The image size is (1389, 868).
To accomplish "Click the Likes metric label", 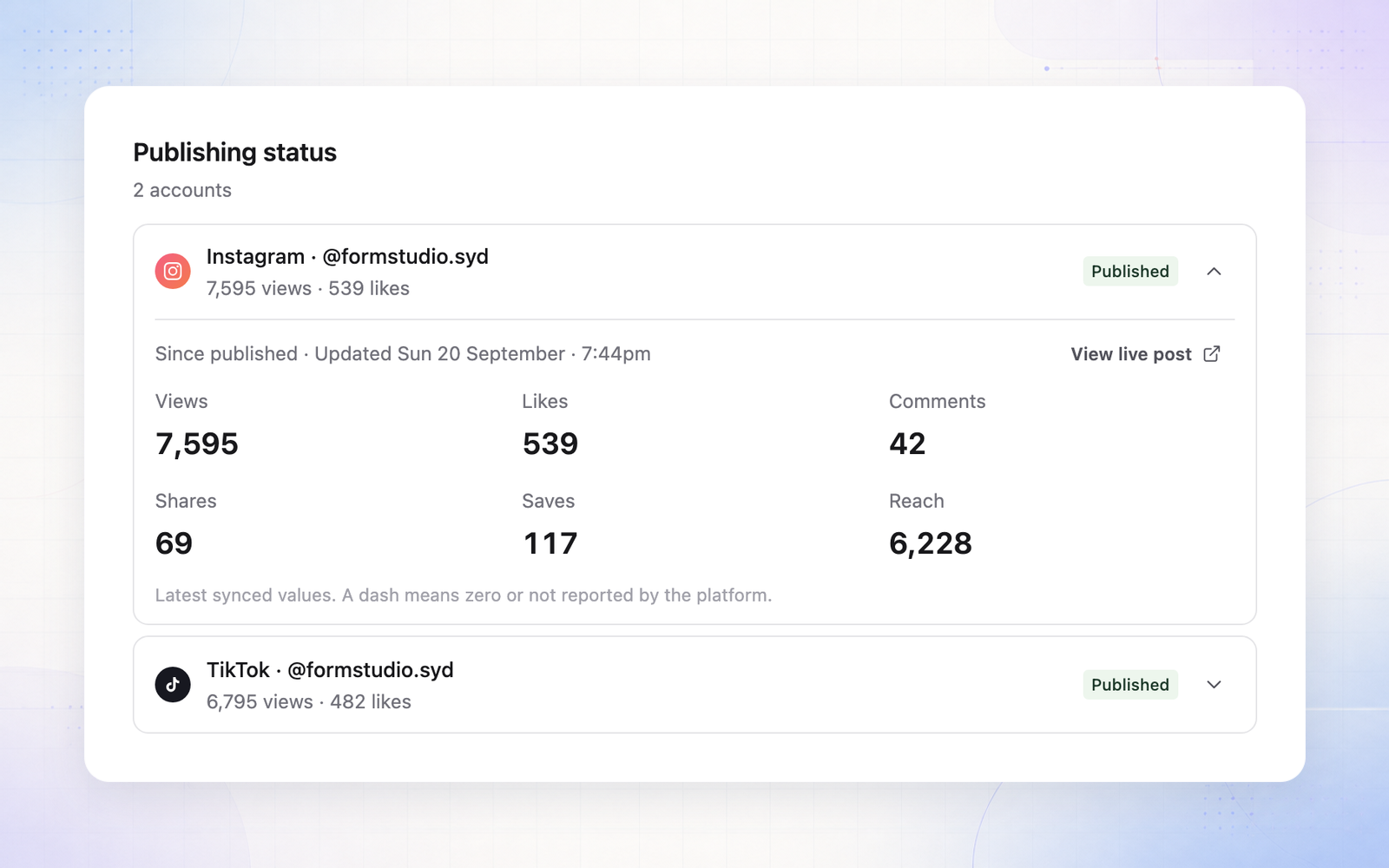I will click(x=545, y=401).
